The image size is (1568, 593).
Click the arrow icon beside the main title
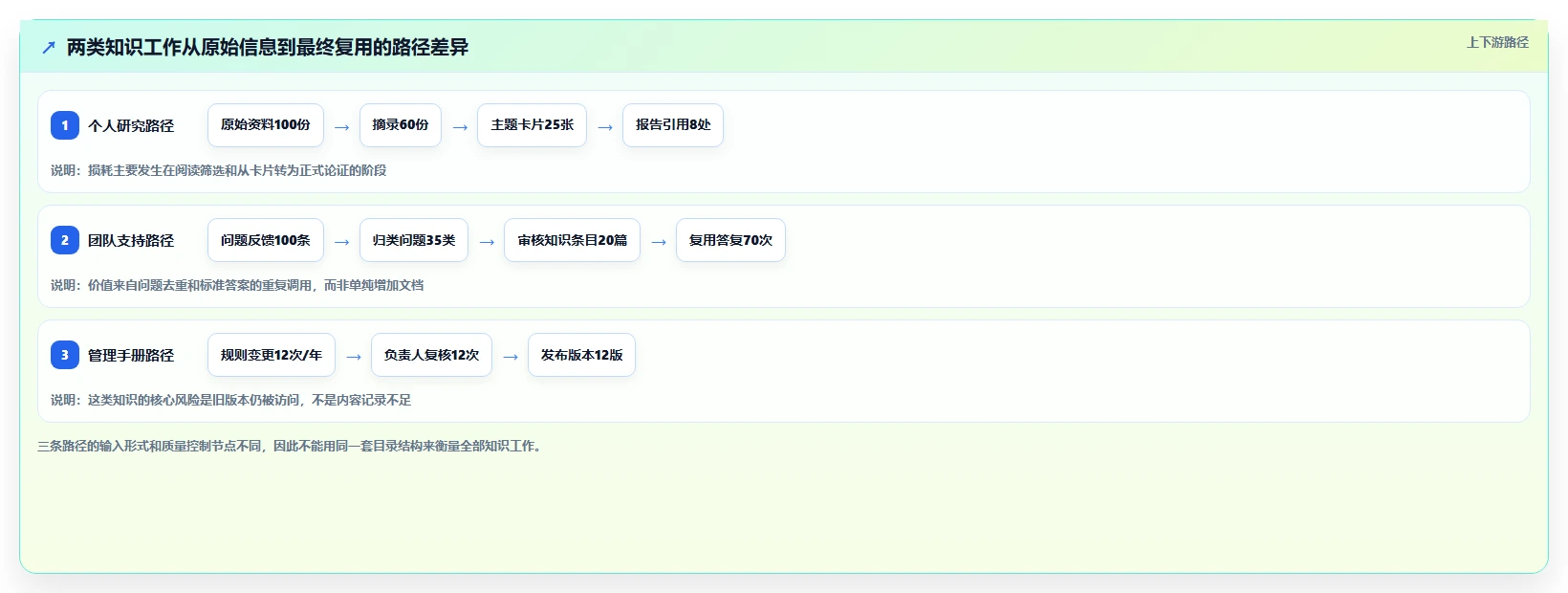click(x=49, y=47)
